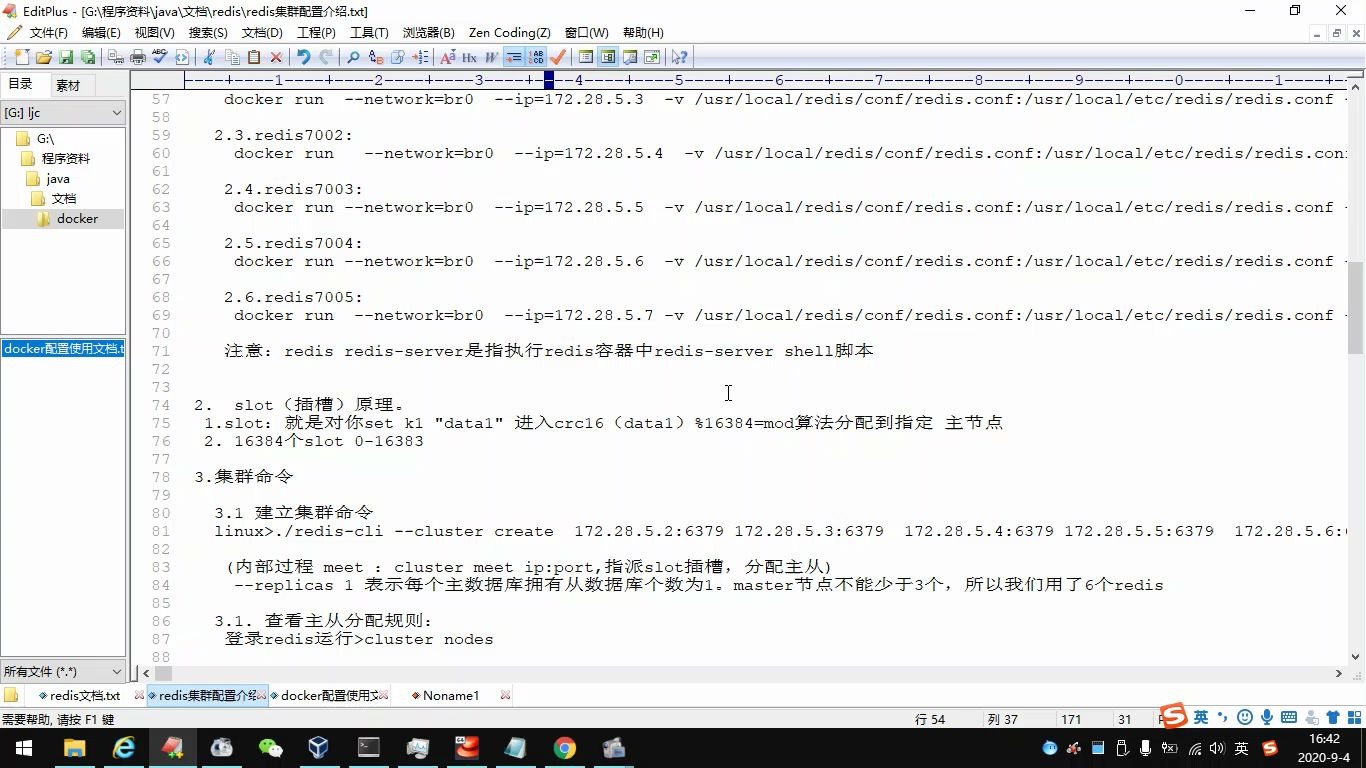The height and width of the screenshot is (768, 1366).
Task: Open the 所有文件 (*.*) filter dropdown
Action: (63, 671)
